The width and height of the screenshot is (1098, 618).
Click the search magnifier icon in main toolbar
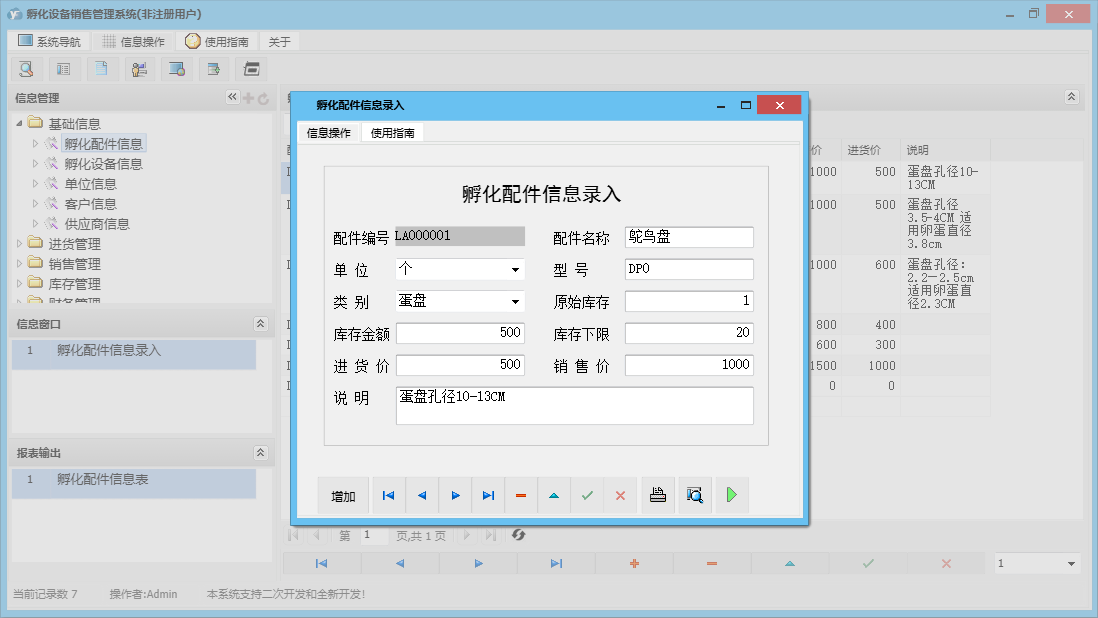click(x=26, y=69)
